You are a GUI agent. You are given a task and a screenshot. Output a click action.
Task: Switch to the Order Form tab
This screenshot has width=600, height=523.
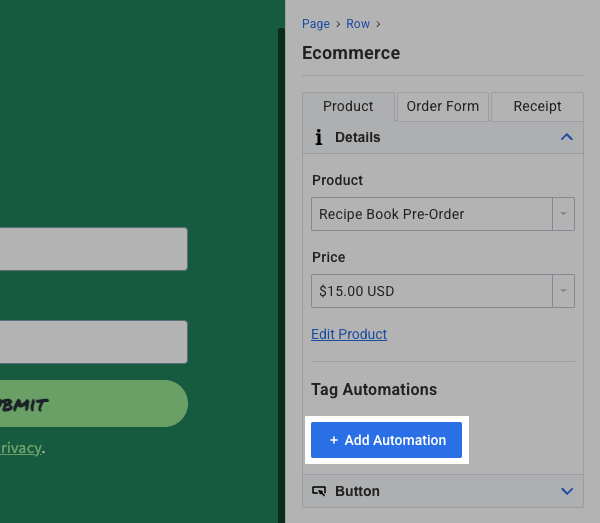[442, 106]
